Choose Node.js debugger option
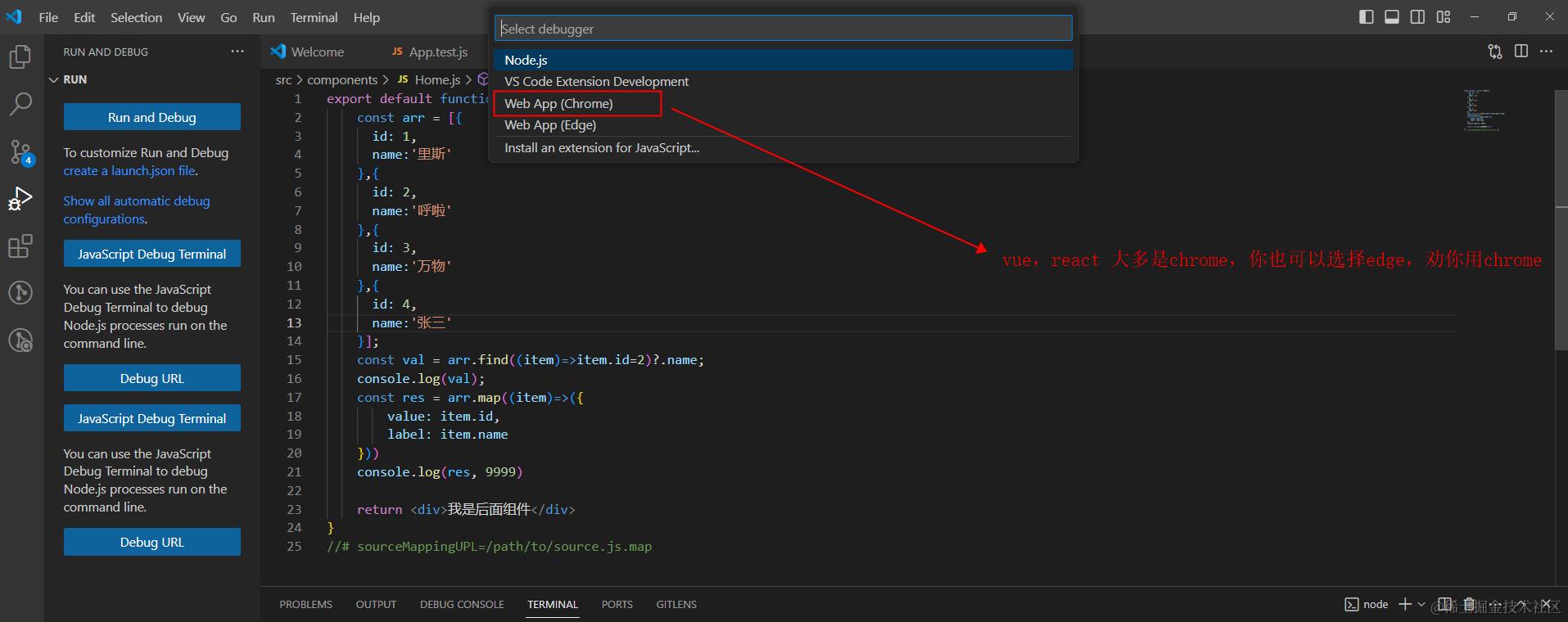Image resolution: width=1568 pixels, height=622 pixels. (x=784, y=60)
